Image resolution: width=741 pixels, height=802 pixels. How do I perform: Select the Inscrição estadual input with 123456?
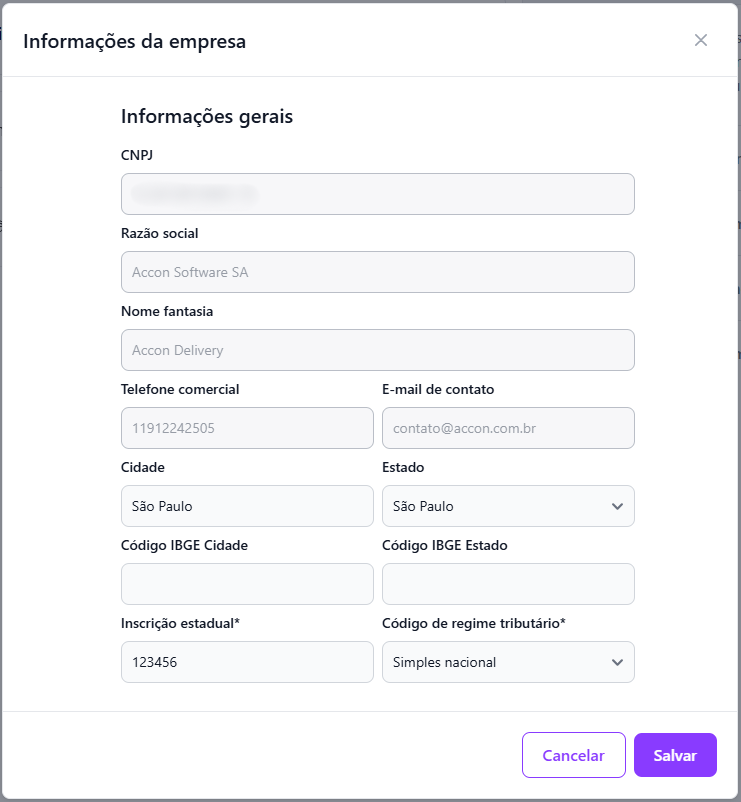point(247,662)
